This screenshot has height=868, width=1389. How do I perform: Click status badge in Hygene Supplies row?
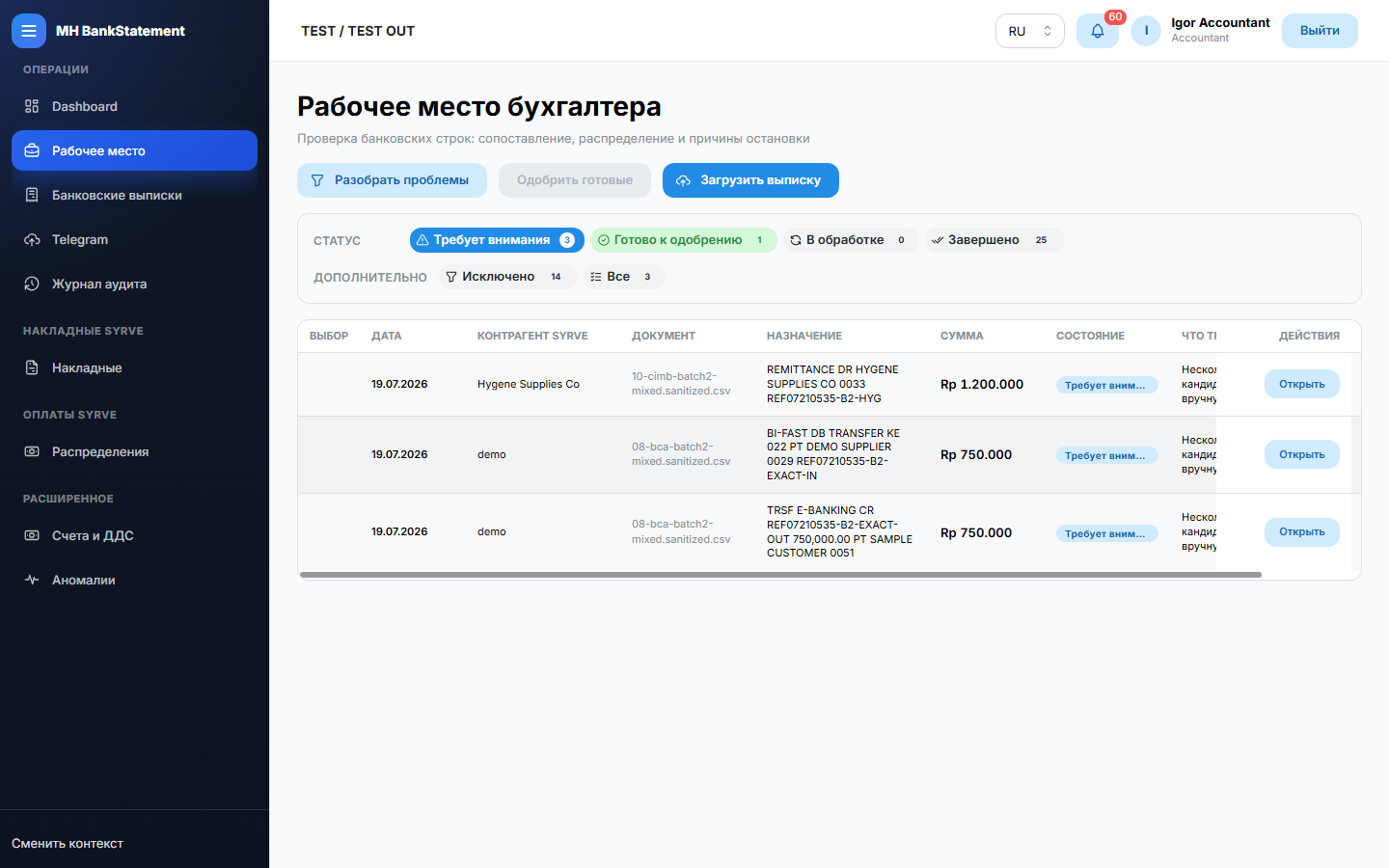click(1106, 385)
